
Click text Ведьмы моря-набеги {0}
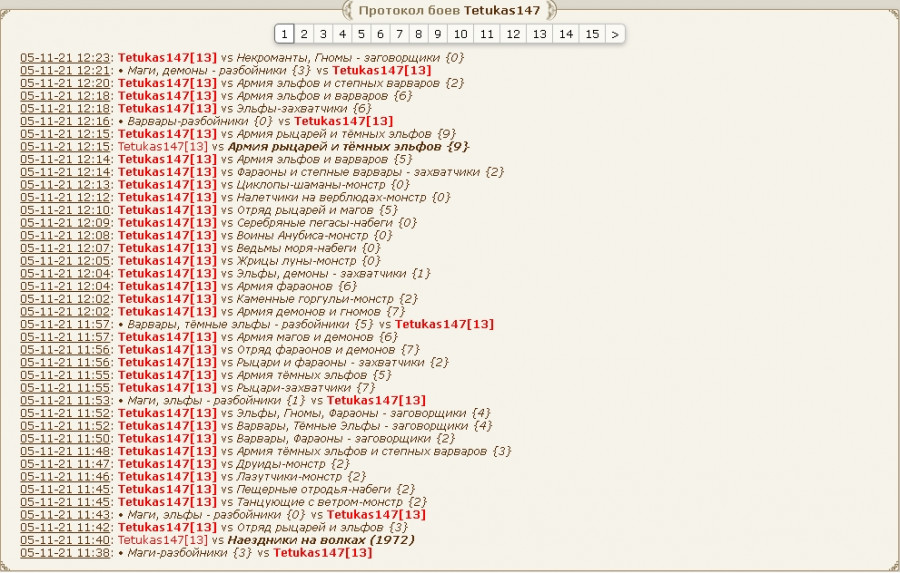point(308,248)
